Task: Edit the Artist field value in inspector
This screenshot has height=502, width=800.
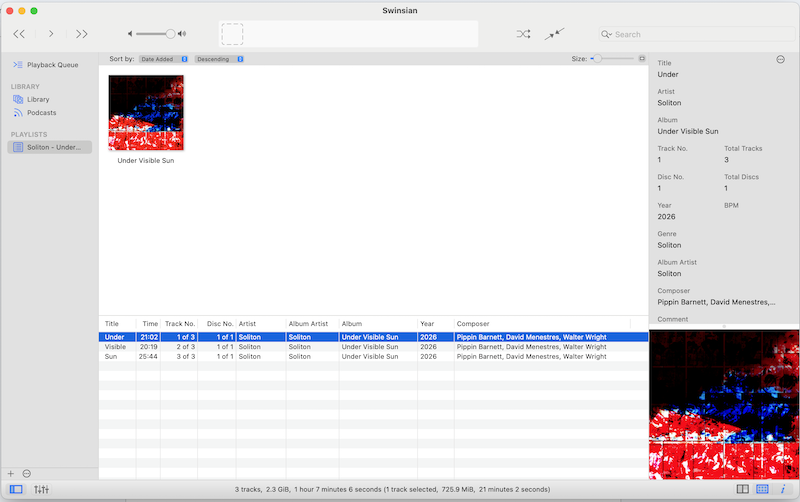Action: (x=669, y=103)
